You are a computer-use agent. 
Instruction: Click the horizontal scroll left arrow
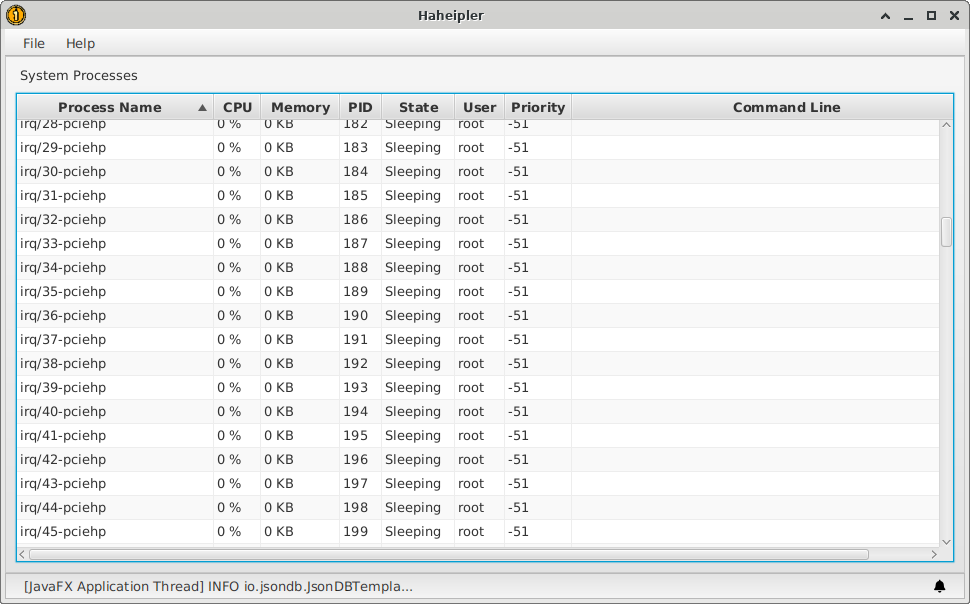click(x=23, y=554)
